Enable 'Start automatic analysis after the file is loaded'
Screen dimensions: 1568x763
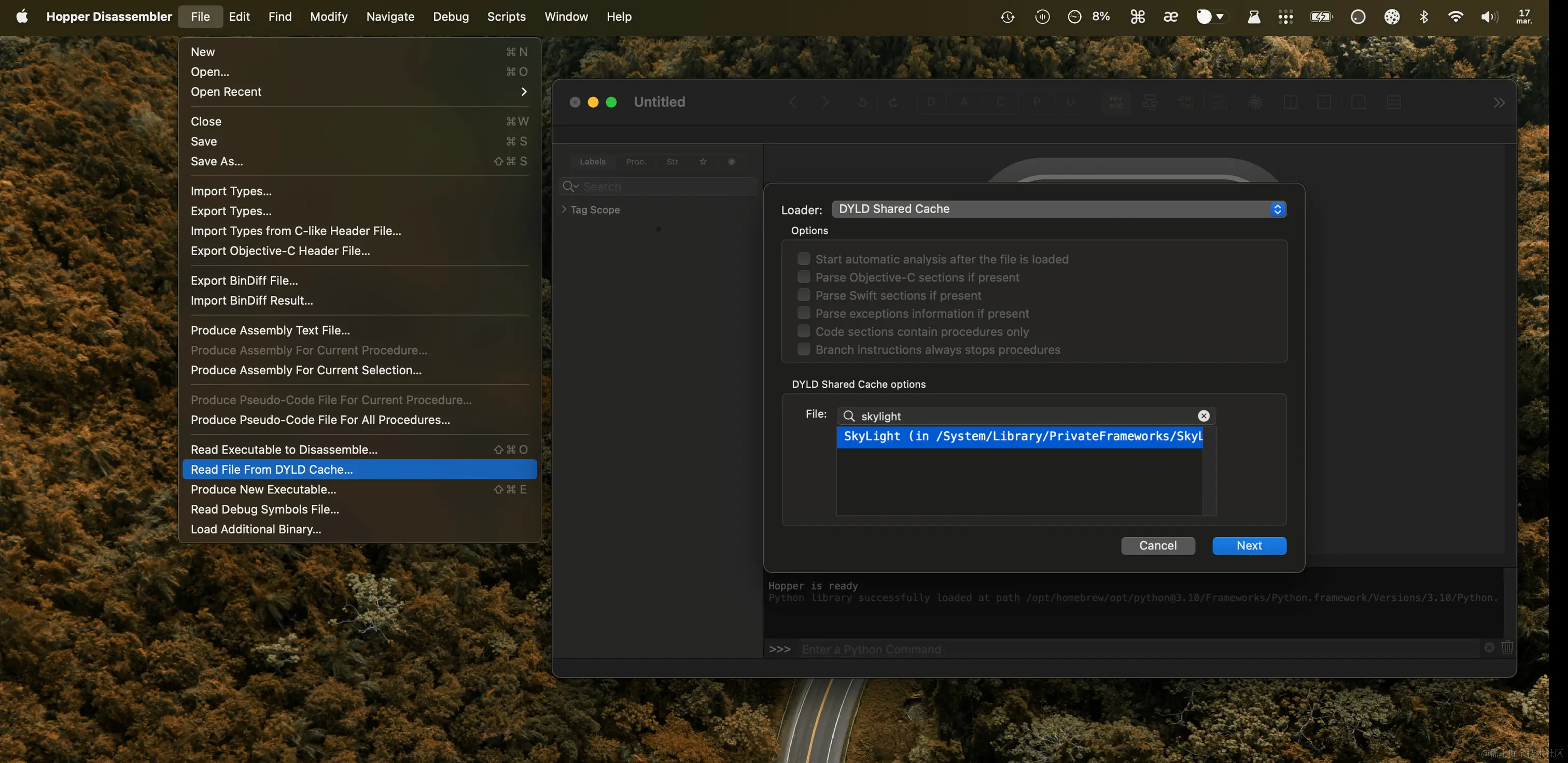pyautogui.click(x=804, y=259)
